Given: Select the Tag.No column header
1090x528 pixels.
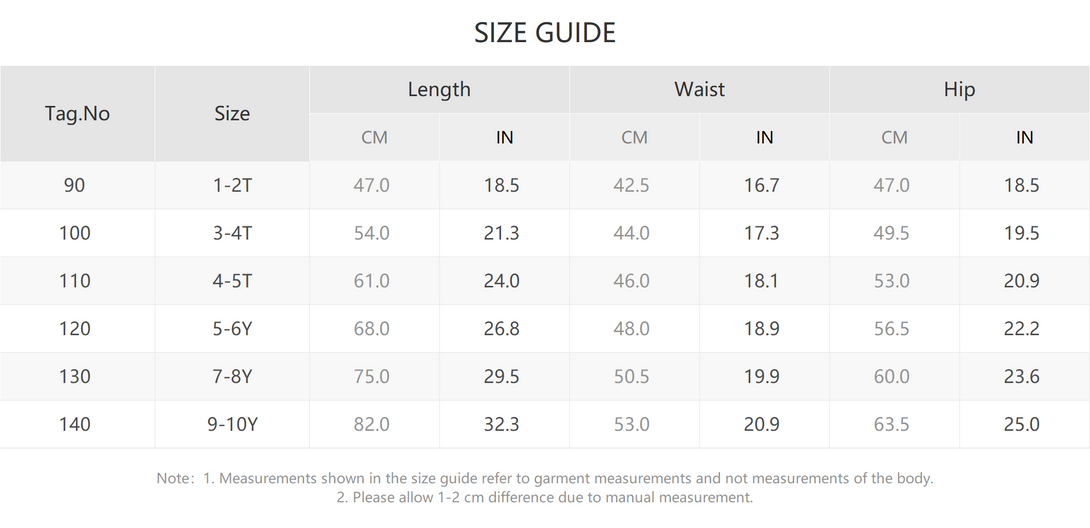Looking at the screenshot, I should (77, 113).
